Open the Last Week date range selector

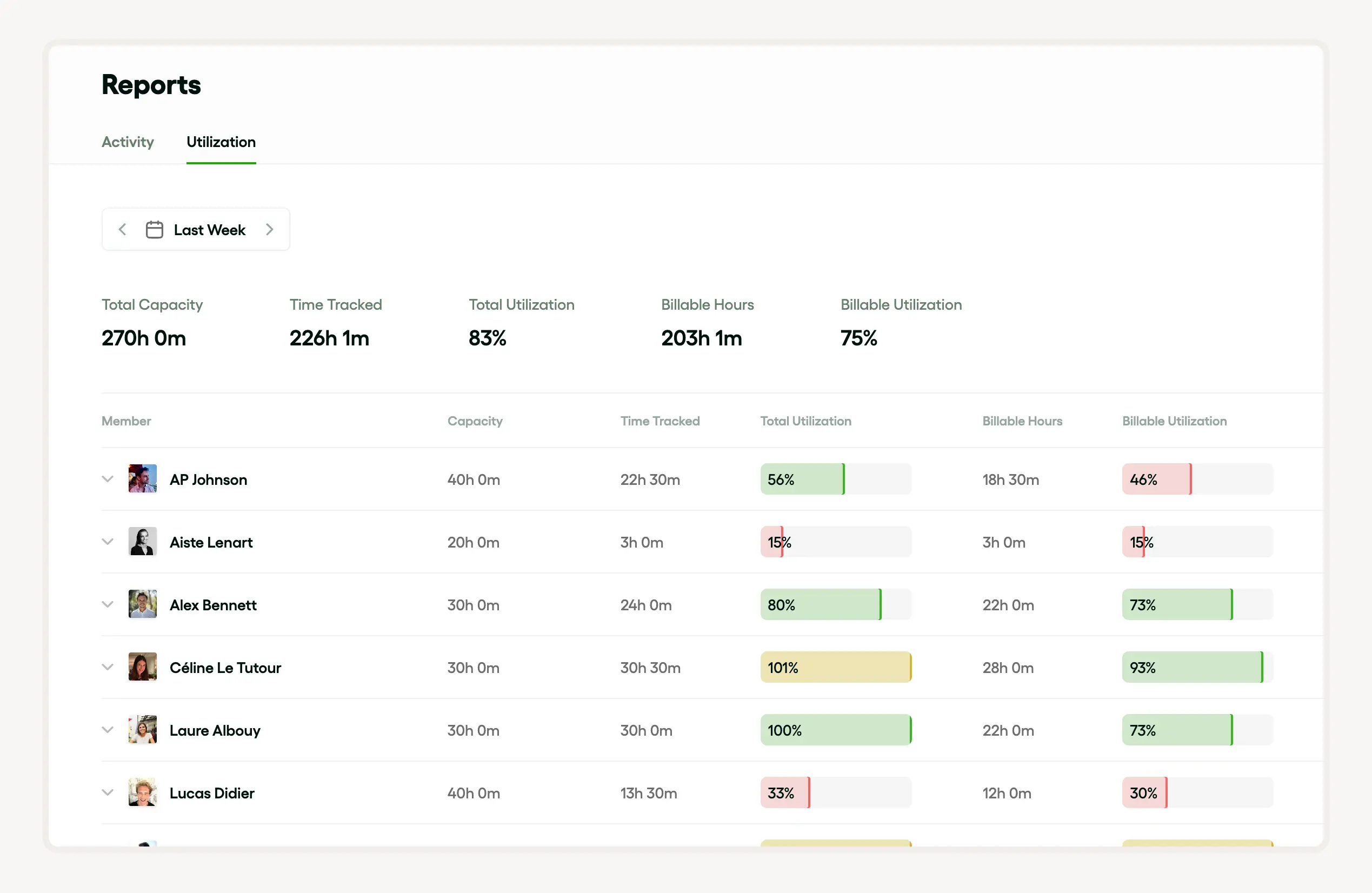coord(209,229)
